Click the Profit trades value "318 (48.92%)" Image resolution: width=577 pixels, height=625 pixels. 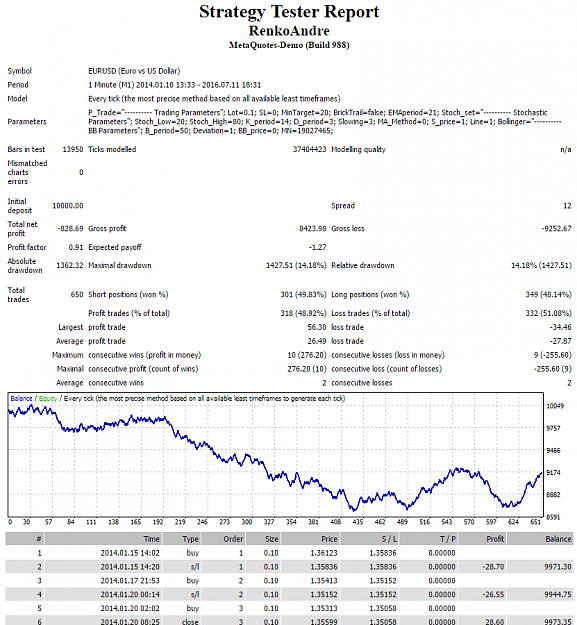[303, 313]
